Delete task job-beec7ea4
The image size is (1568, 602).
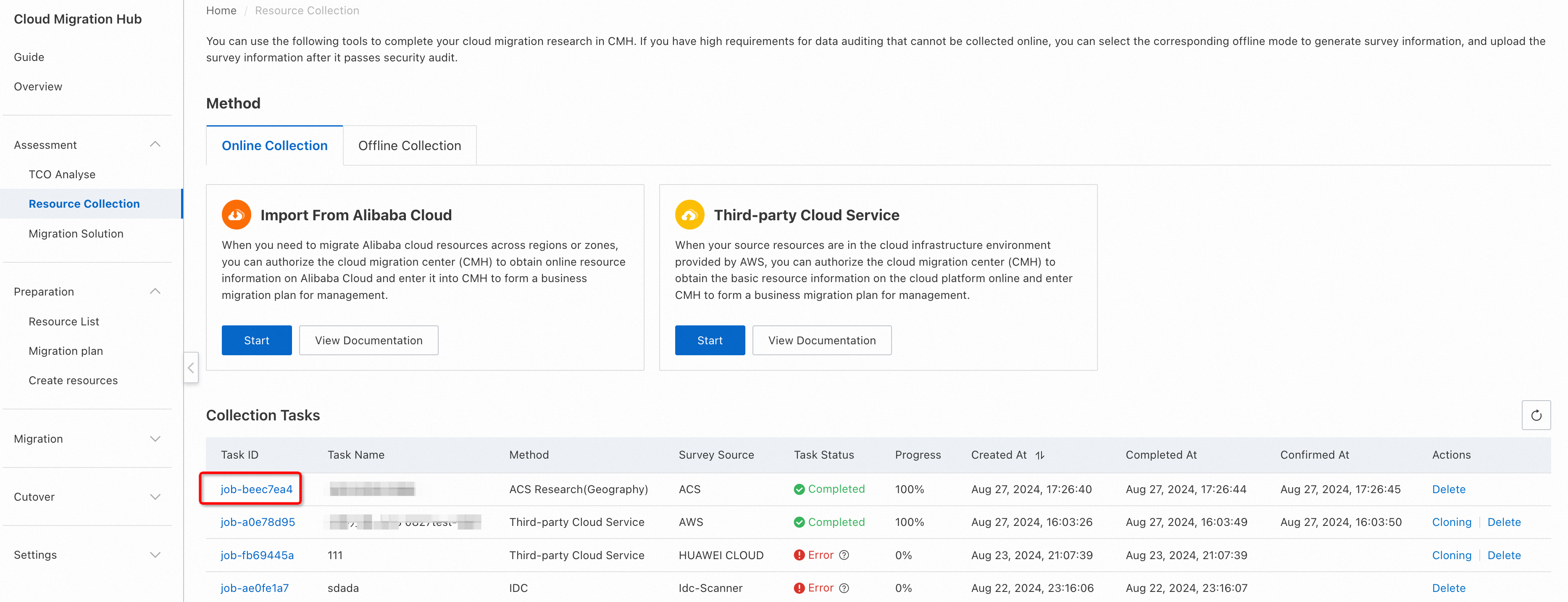pos(1448,489)
